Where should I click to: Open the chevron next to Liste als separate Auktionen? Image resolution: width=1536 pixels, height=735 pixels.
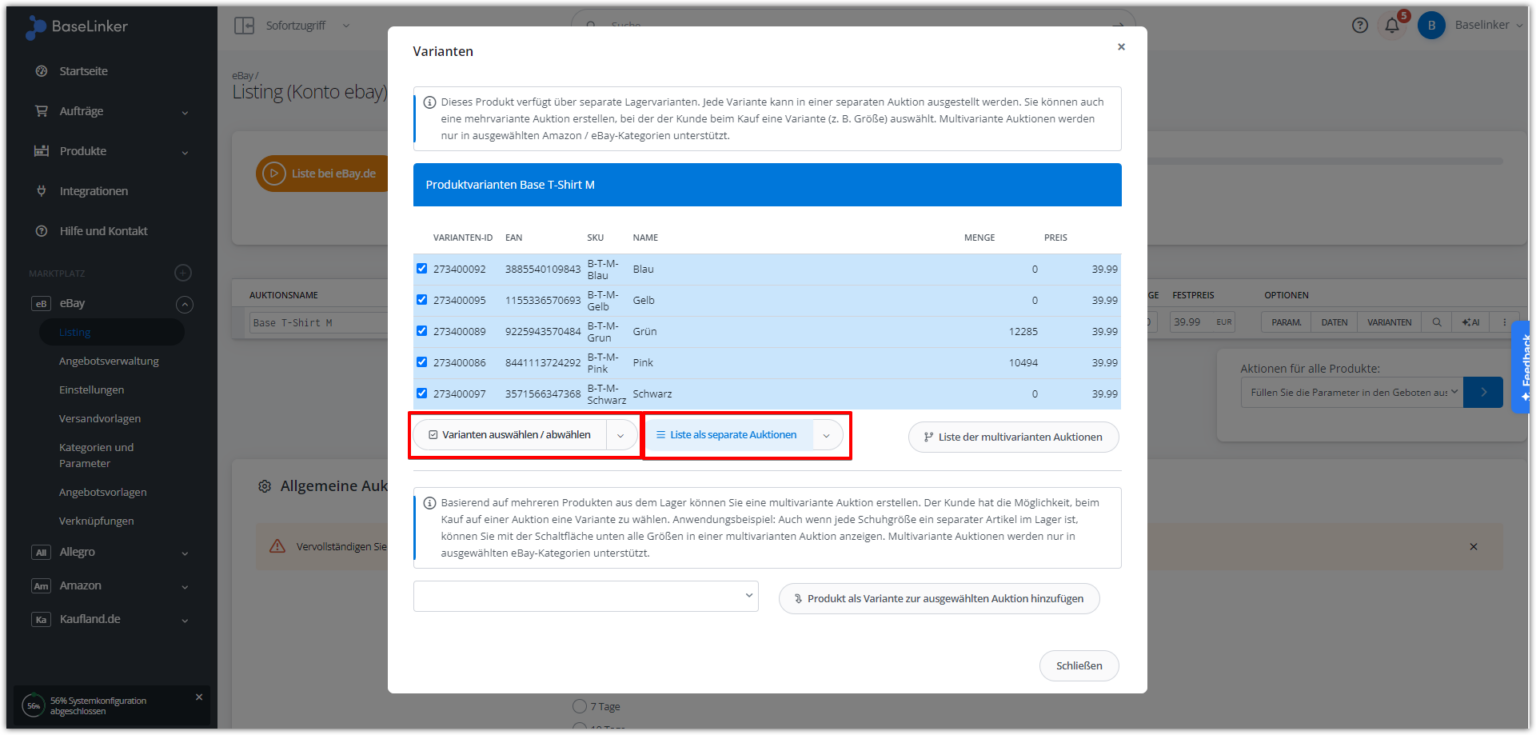pos(827,434)
